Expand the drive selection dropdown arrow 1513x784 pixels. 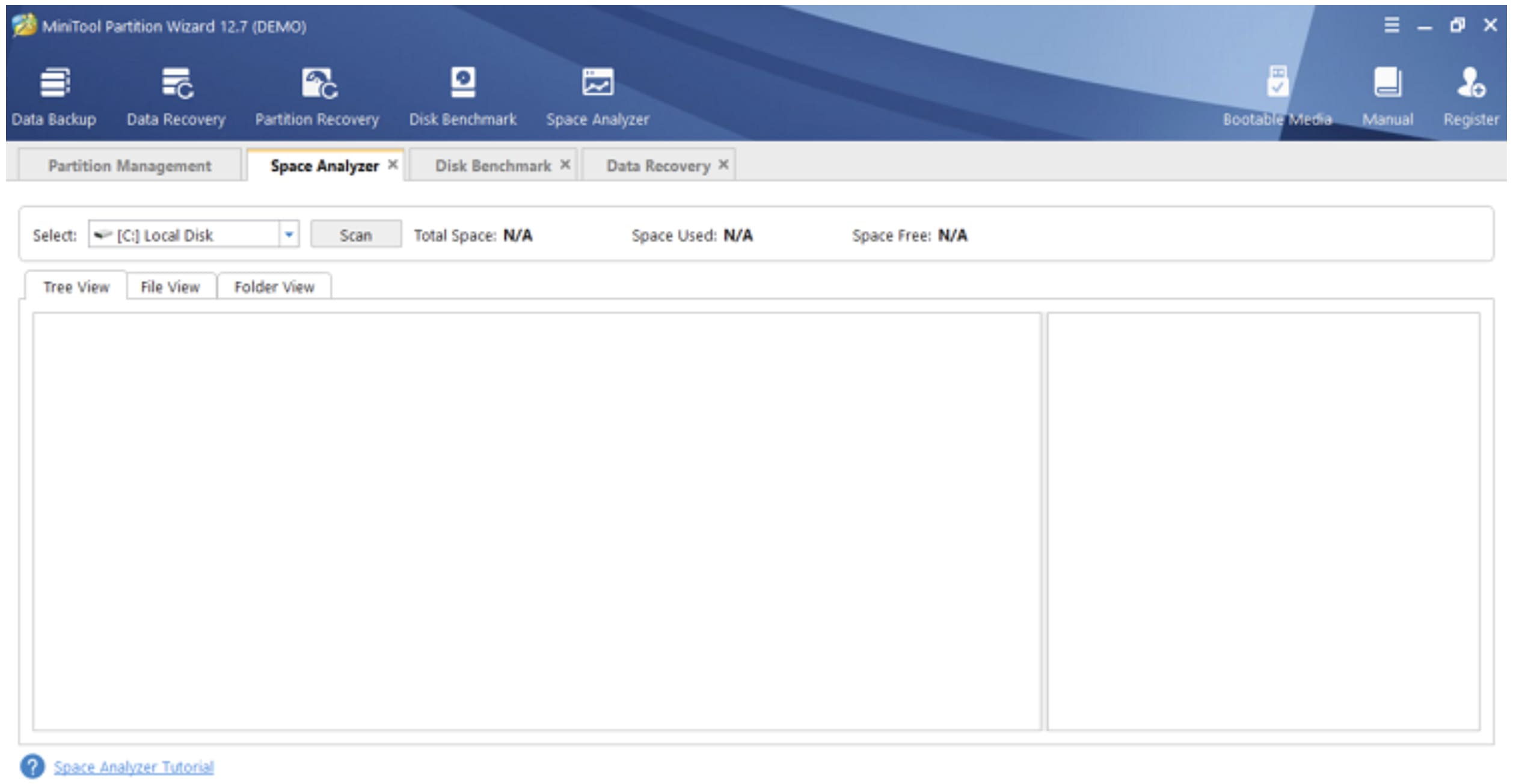(289, 234)
